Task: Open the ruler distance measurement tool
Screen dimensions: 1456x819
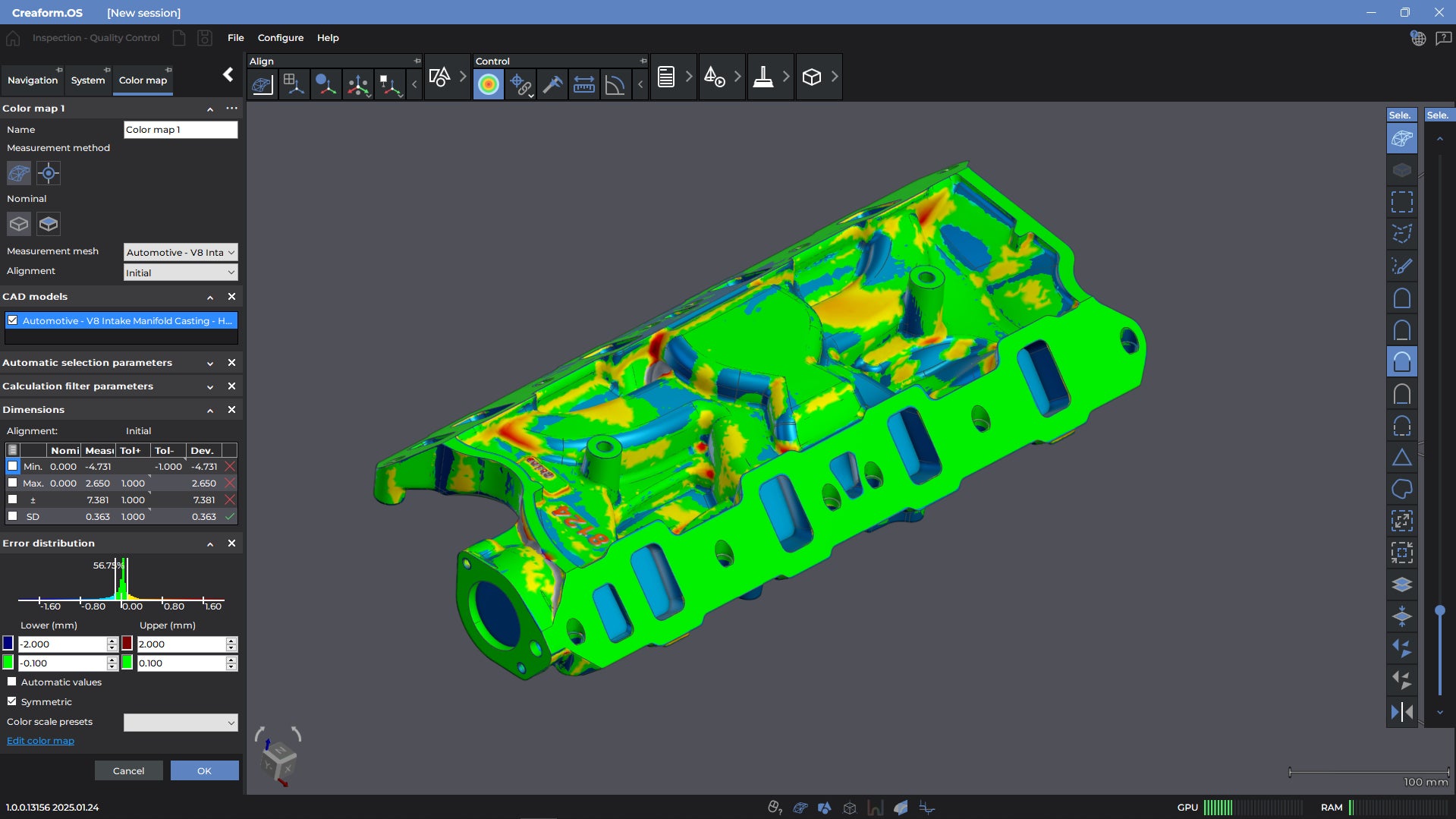Action: point(584,83)
